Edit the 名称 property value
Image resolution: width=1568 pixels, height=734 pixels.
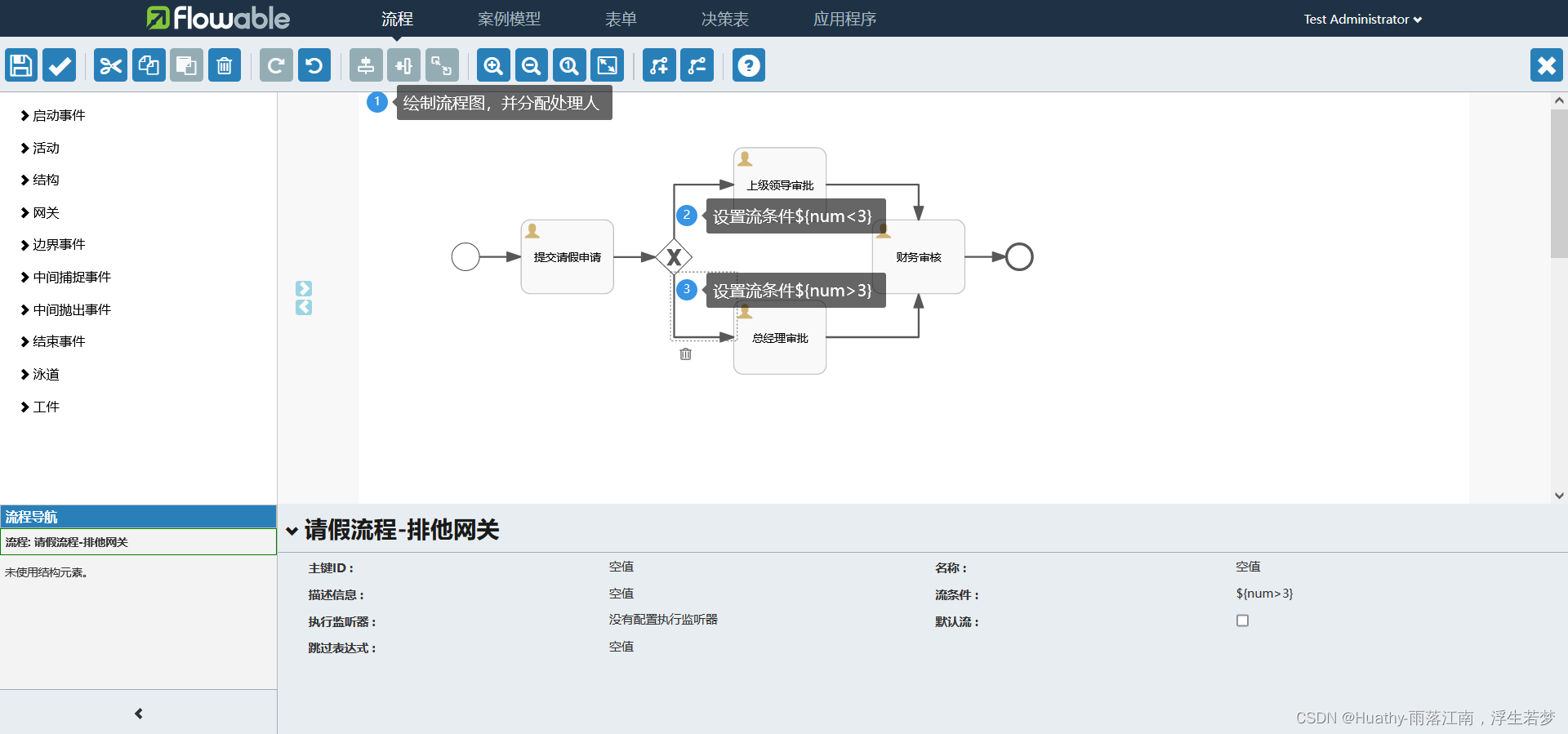[1248, 567]
